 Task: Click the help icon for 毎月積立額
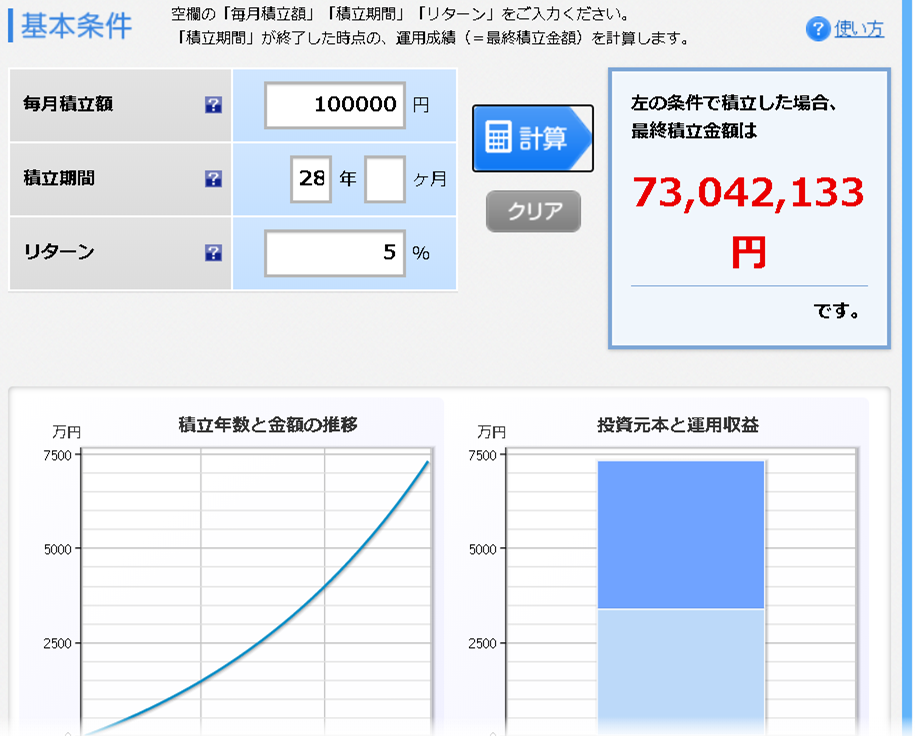213,104
